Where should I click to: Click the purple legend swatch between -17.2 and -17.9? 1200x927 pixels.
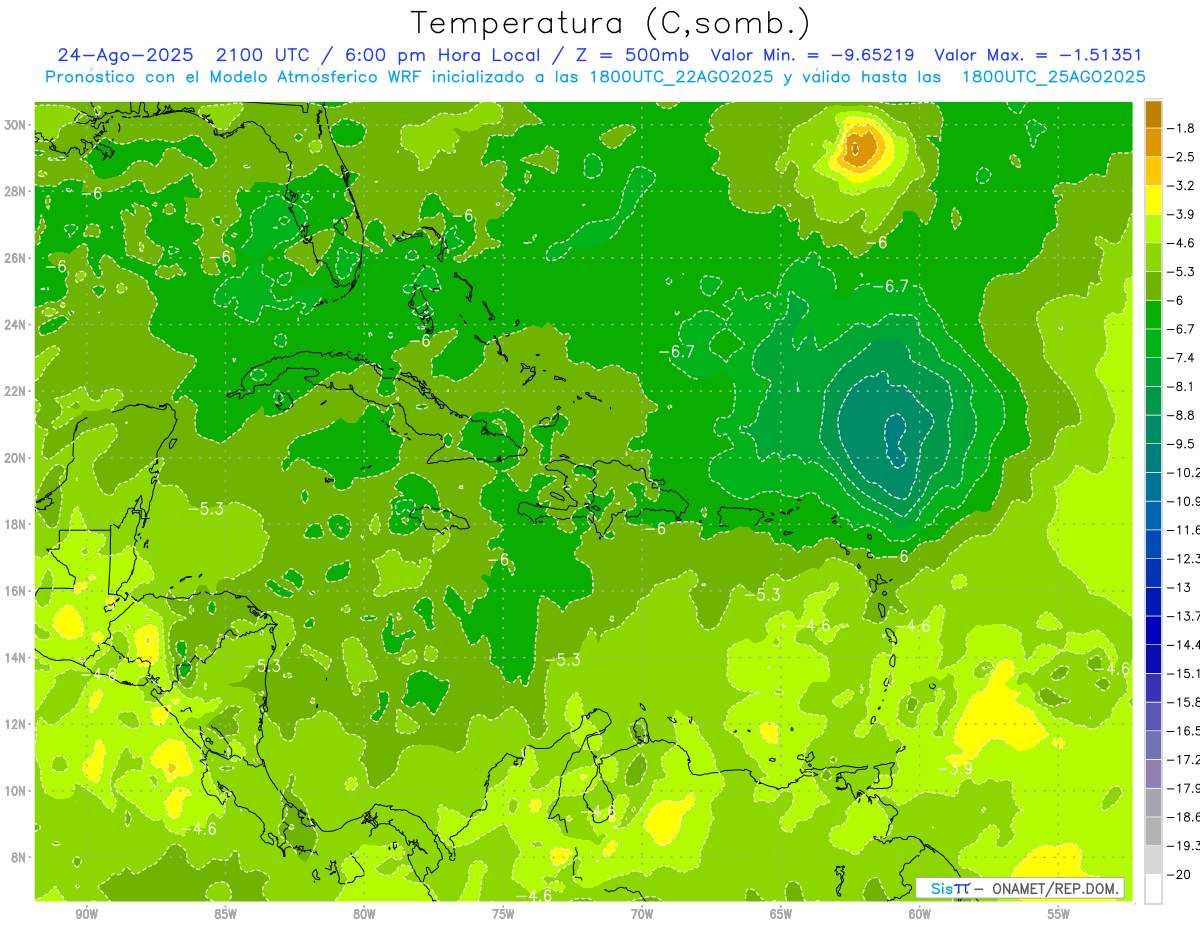click(1153, 774)
